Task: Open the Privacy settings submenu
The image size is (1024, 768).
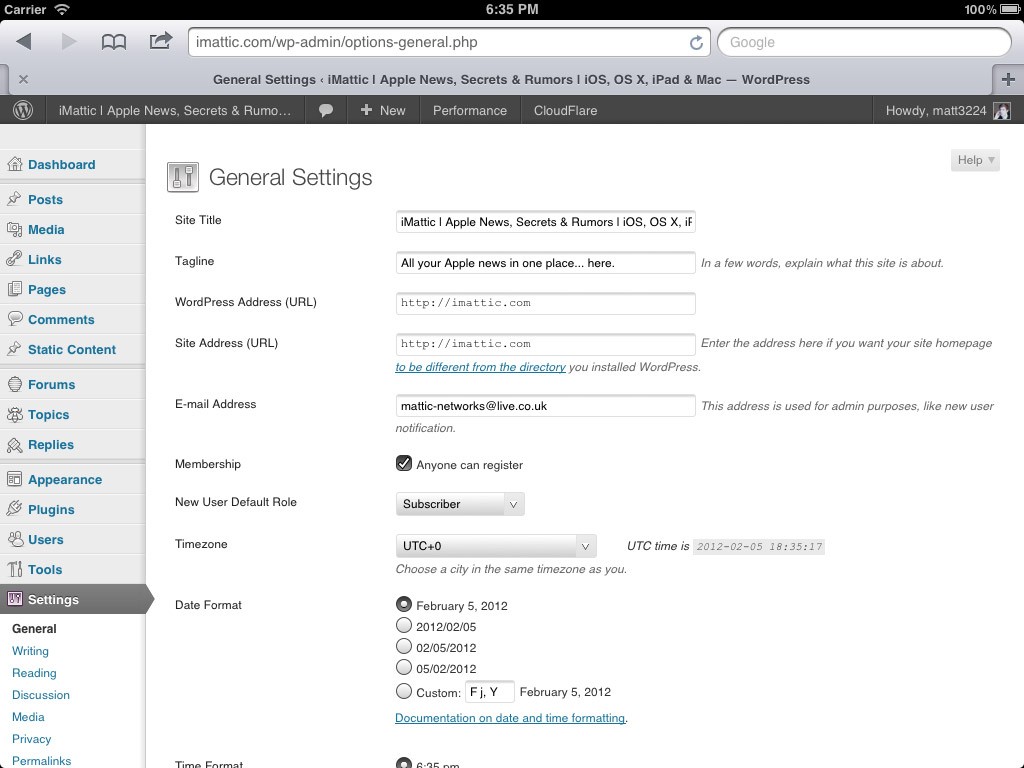Action: click(31, 739)
